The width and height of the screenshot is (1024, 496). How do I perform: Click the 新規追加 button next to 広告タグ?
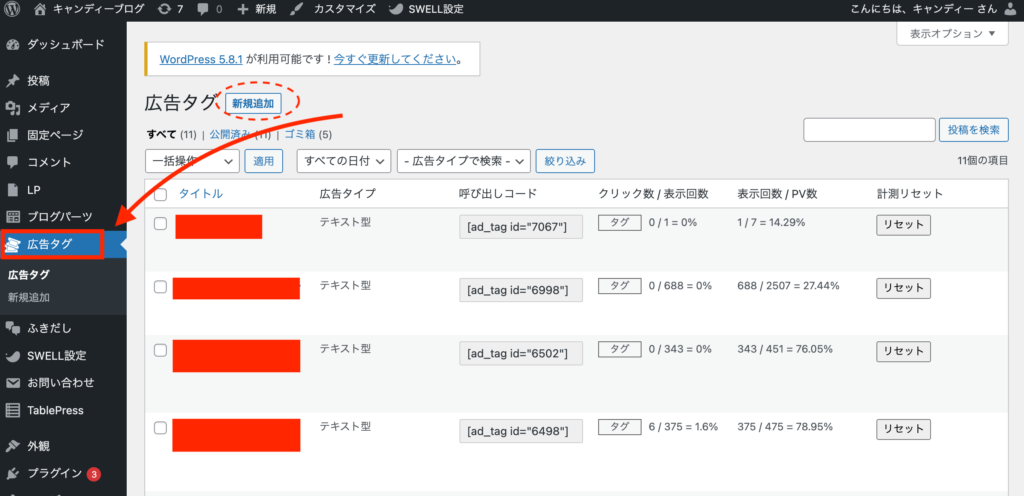[x=253, y=103]
